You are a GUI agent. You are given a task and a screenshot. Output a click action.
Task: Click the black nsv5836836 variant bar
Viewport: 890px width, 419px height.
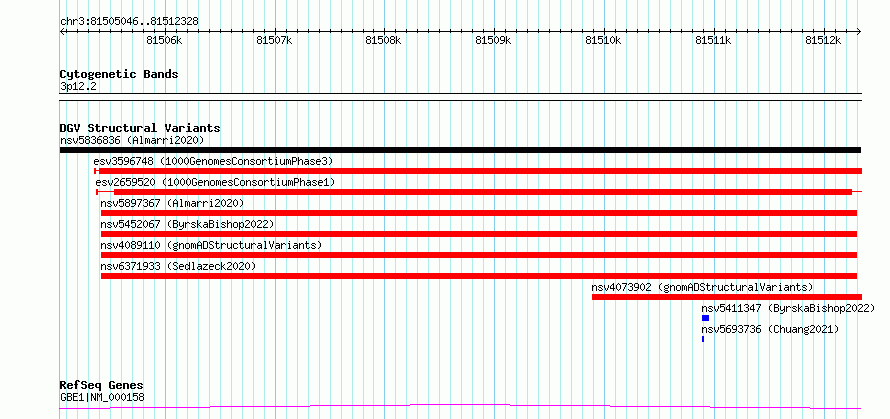coord(460,150)
